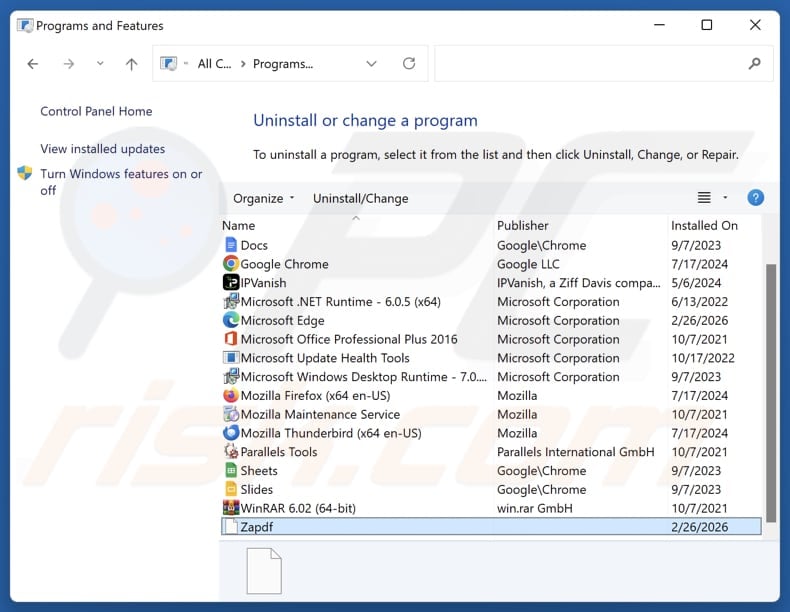The width and height of the screenshot is (790, 612).
Task: Click the Windows Desktop Runtime icon
Action: pos(231,376)
